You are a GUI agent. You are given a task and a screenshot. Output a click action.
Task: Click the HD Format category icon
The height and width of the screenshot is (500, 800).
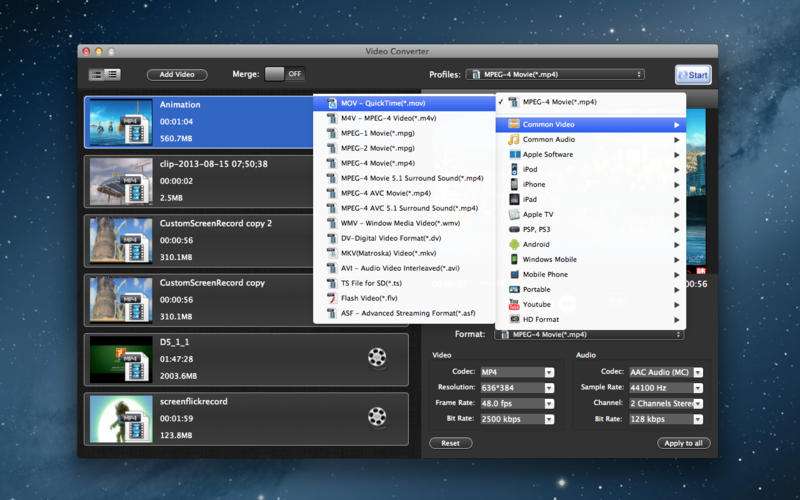pyautogui.click(x=514, y=319)
